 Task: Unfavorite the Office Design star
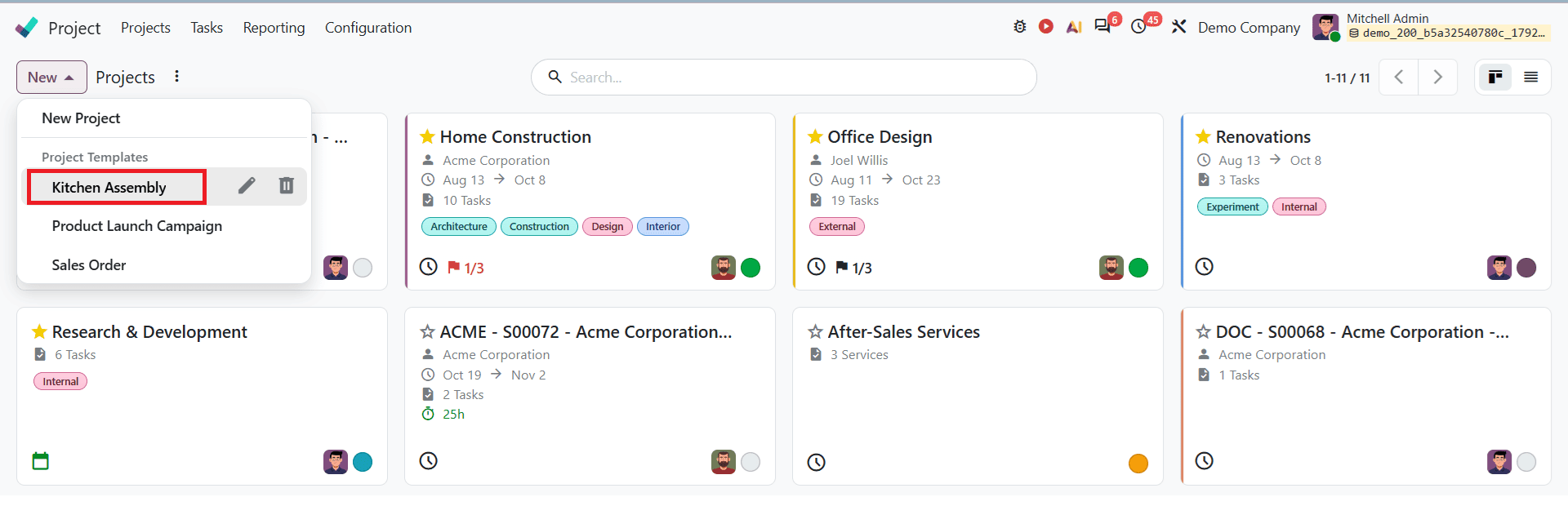[x=815, y=136]
